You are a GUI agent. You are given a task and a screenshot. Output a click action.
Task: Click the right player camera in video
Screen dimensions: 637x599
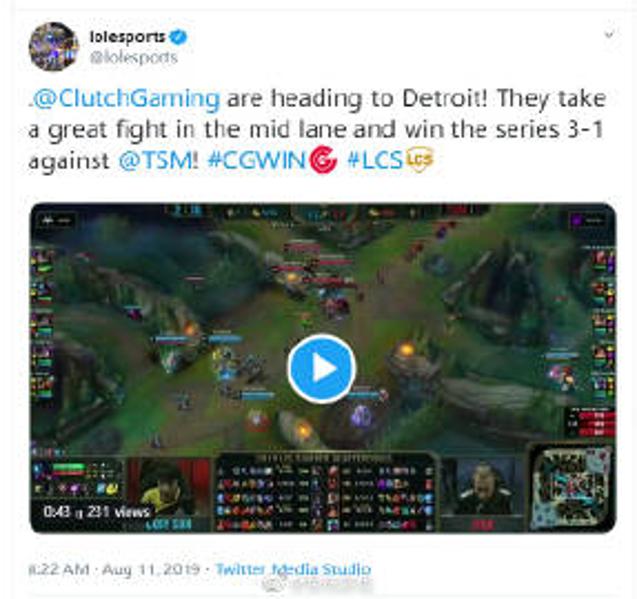tap(482, 494)
